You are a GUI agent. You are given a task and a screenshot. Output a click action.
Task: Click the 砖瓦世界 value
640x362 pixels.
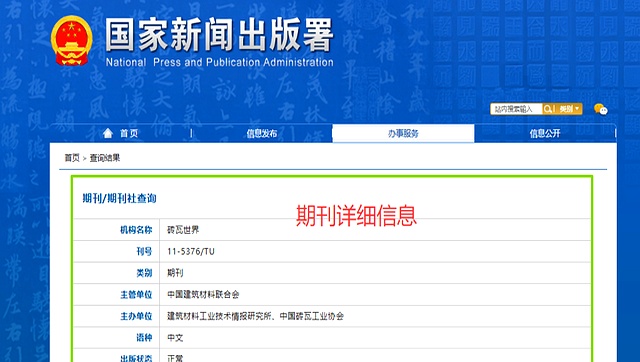183,230
